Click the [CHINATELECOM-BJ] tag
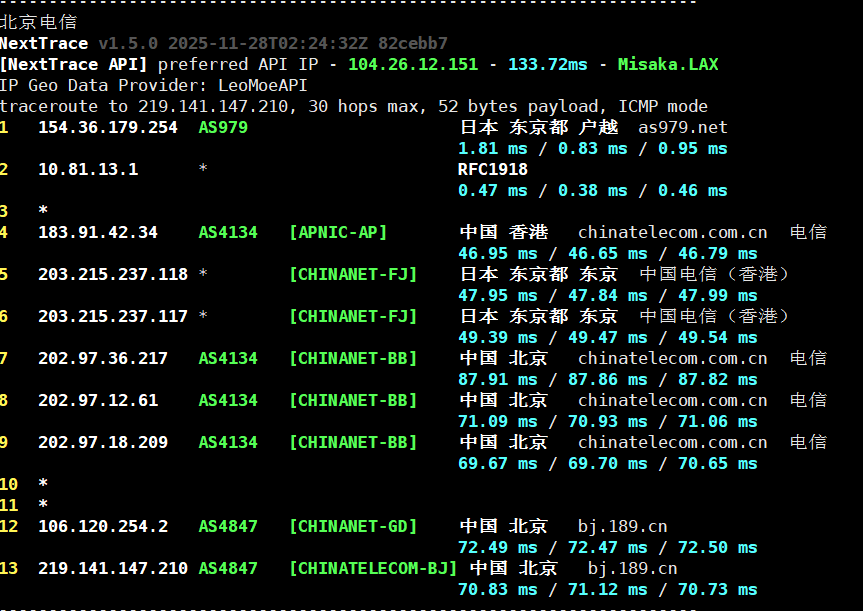The image size is (863, 611). pyautogui.click(x=373, y=568)
